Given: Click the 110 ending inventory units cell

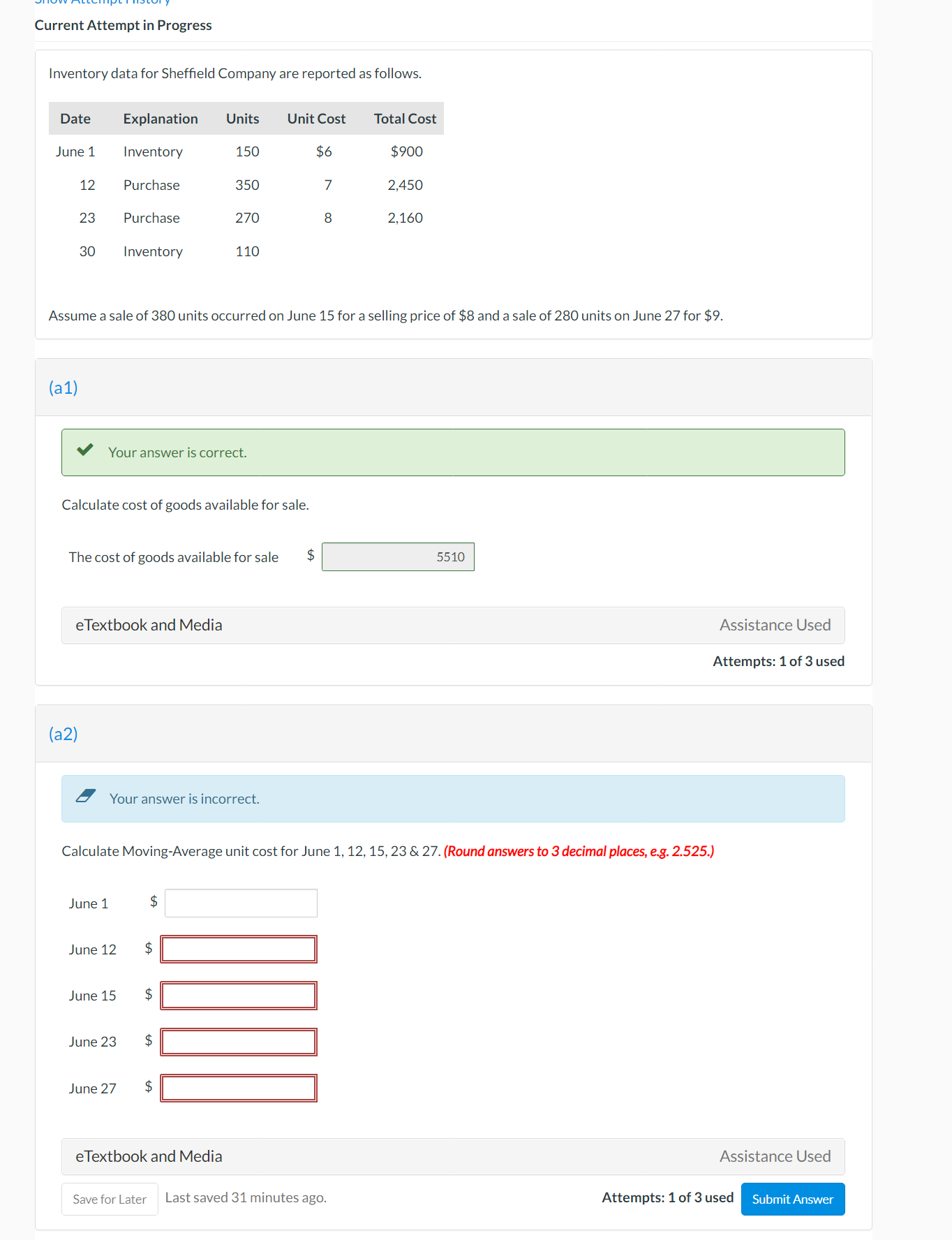Looking at the screenshot, I should (x=247, y=251).
